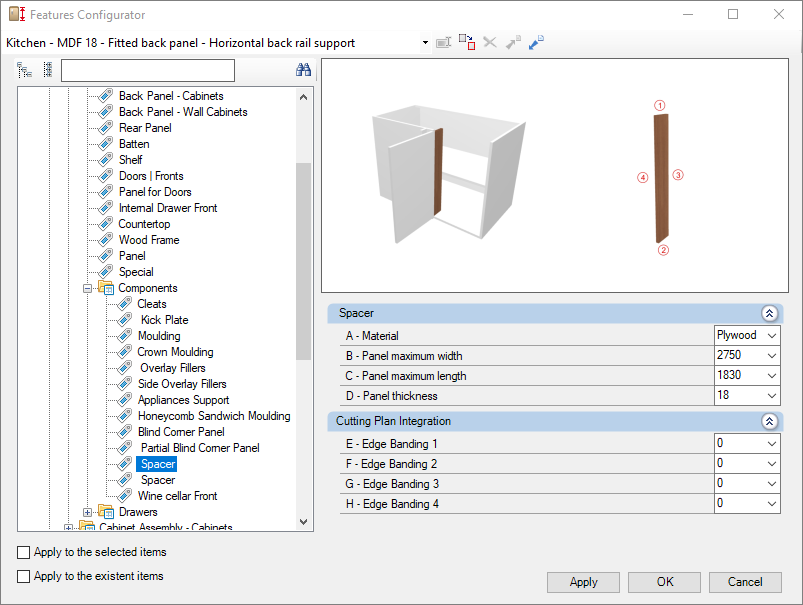Click the rename configuration toolbar icon
The image size is (803, 605).
click(443, 43)
